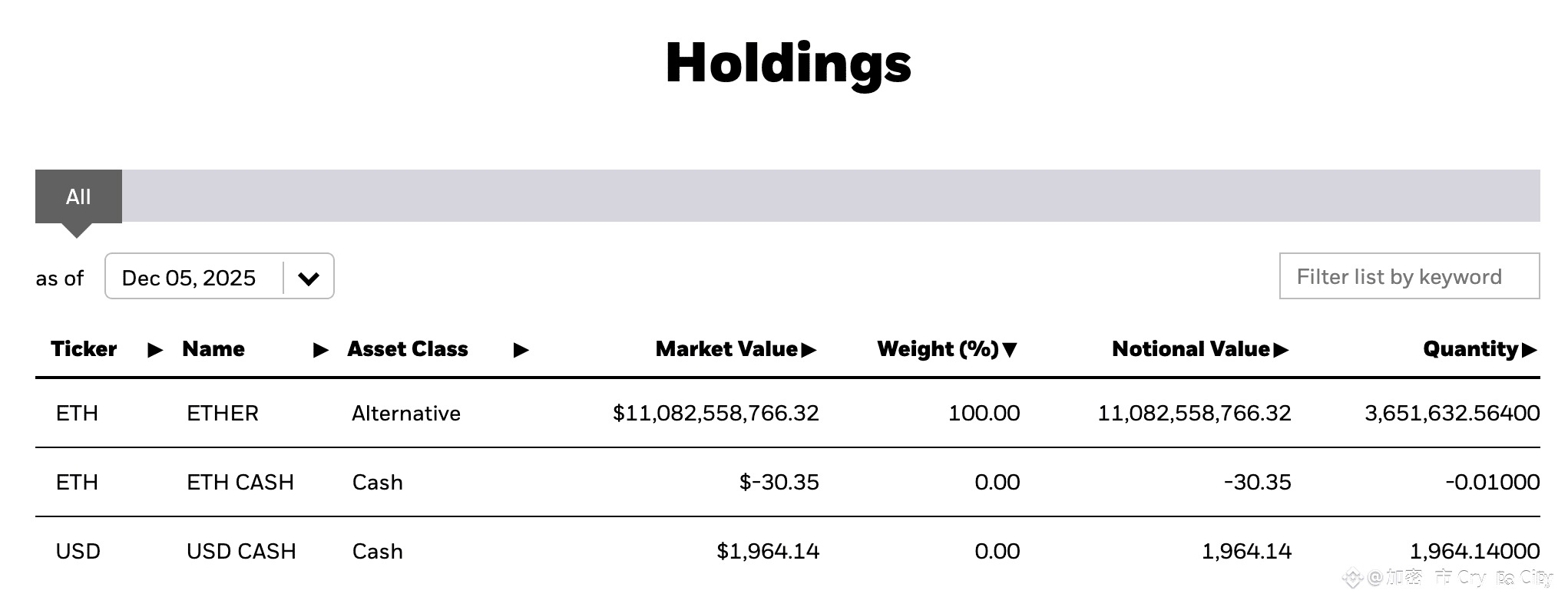Screen dimensions: 1568x597
Task: Toggle the Weight (%) descending sort arrow
Action: click(1011, 350)
